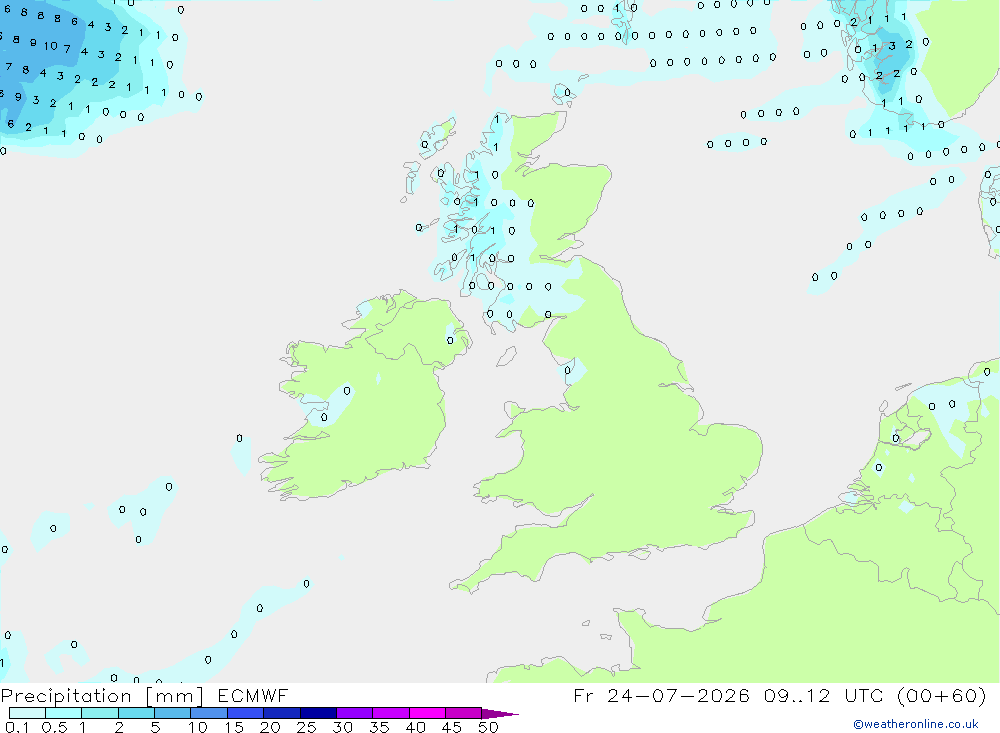Viewport: 1000px width, 733px height.
Task: Click the legend label 15
Action: pyautogui.click(x=234, y=727)
